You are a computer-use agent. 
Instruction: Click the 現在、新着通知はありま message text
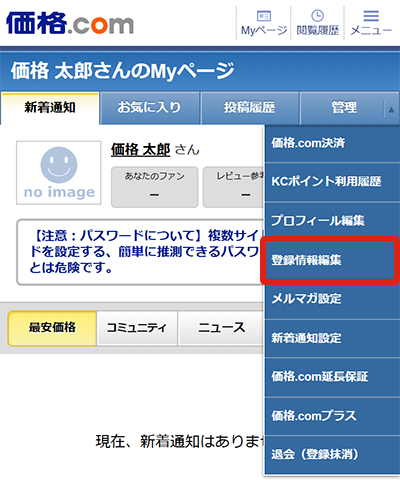180,442
